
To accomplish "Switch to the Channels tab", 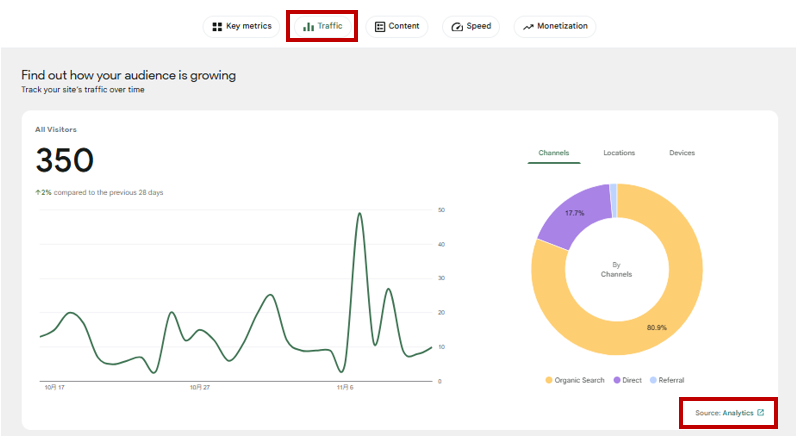I will point(553,153).
